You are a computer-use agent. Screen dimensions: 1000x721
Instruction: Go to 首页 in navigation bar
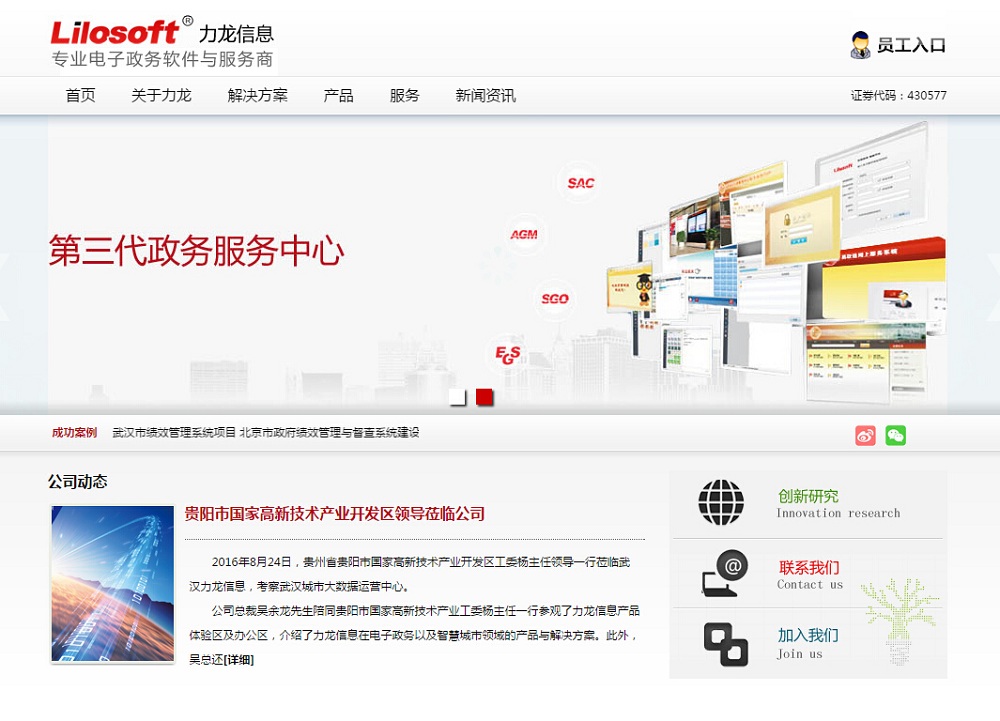click(x=80, y=96)
